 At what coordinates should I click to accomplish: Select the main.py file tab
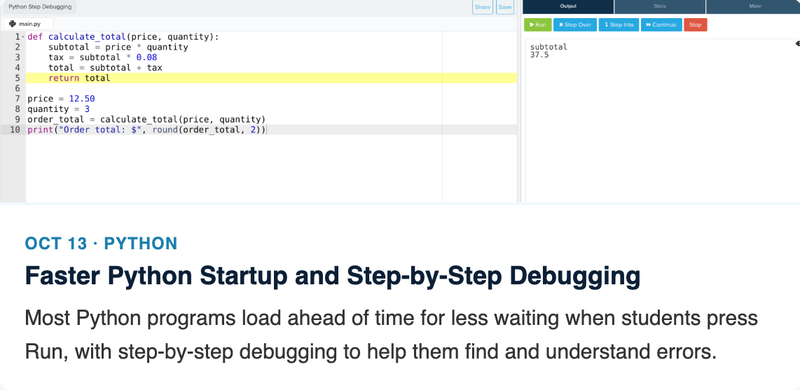(x=29, y=24)
